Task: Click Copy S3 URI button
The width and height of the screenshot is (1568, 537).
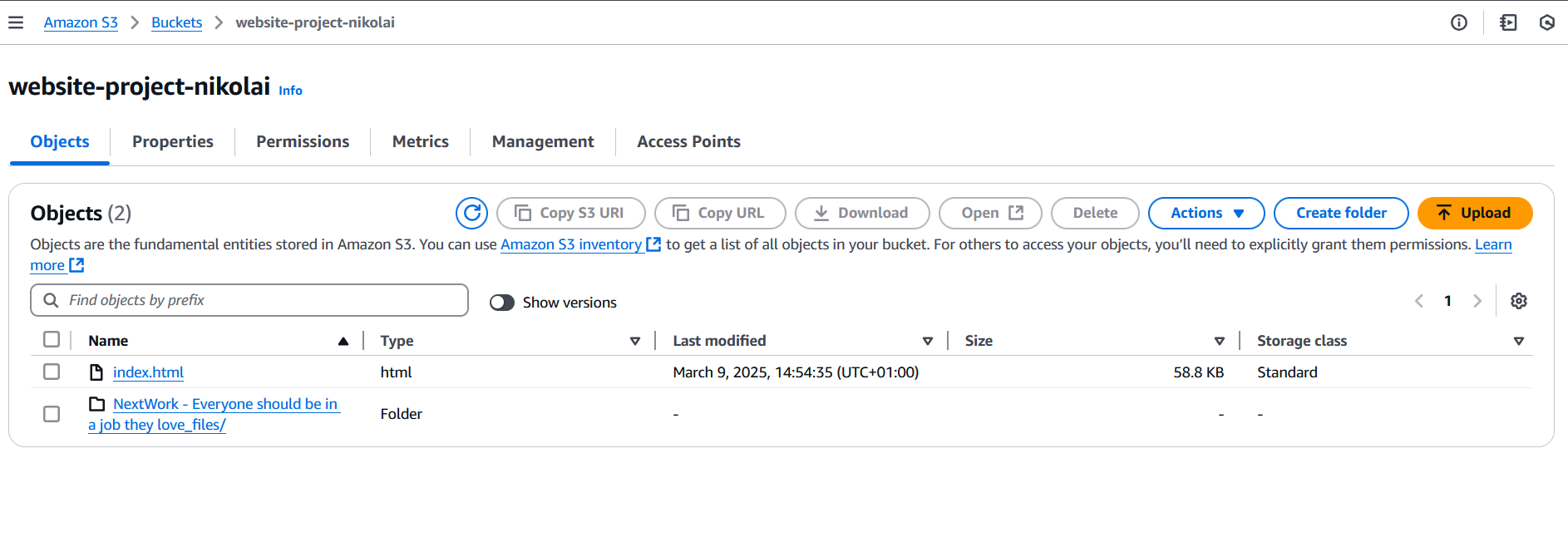Action: click(571, 213)
